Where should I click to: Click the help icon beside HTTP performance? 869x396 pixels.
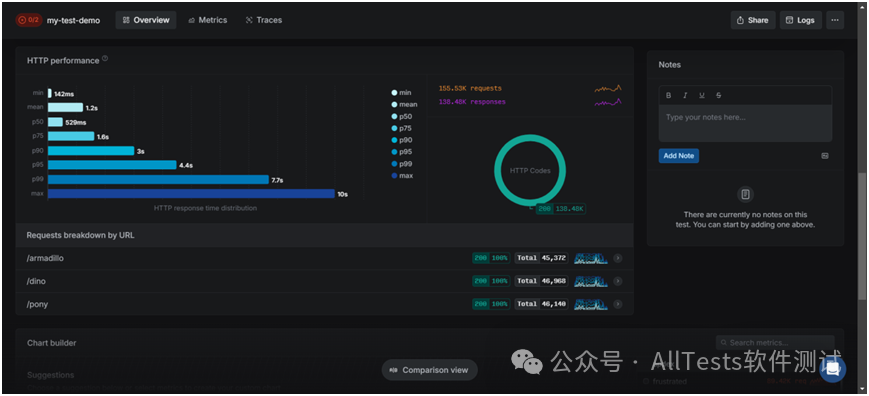105,58
